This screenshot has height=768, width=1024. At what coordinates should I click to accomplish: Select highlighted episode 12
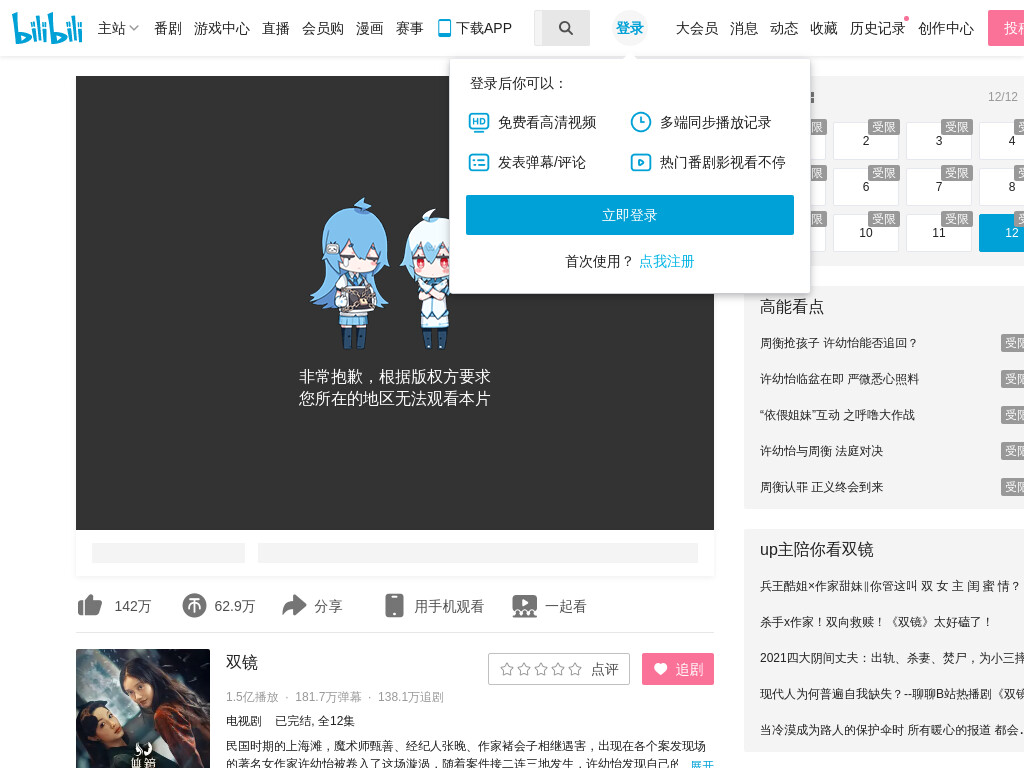coord(1002,232)
